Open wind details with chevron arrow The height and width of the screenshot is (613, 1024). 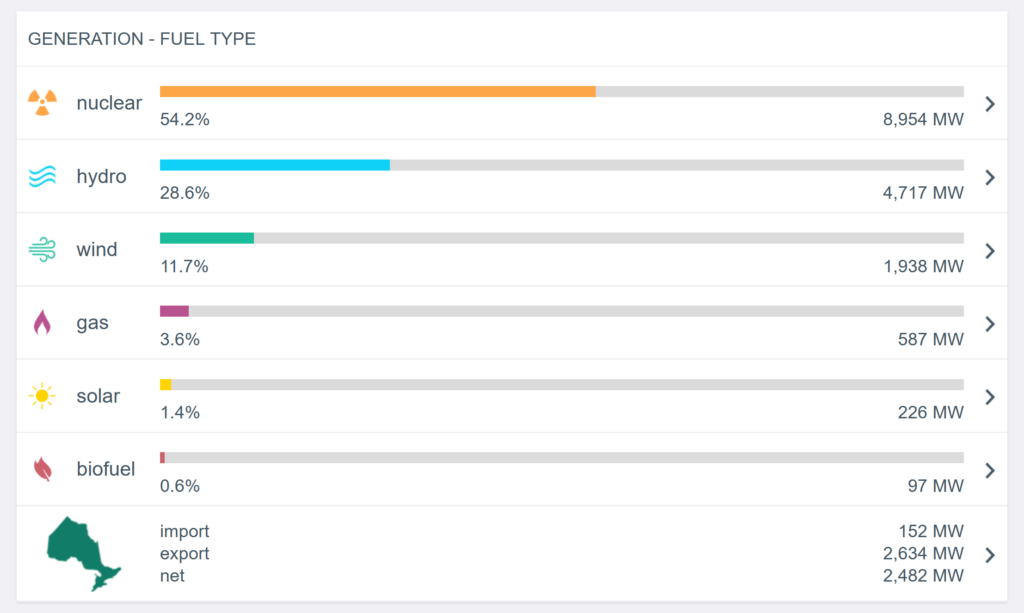[x=990, y=251]
